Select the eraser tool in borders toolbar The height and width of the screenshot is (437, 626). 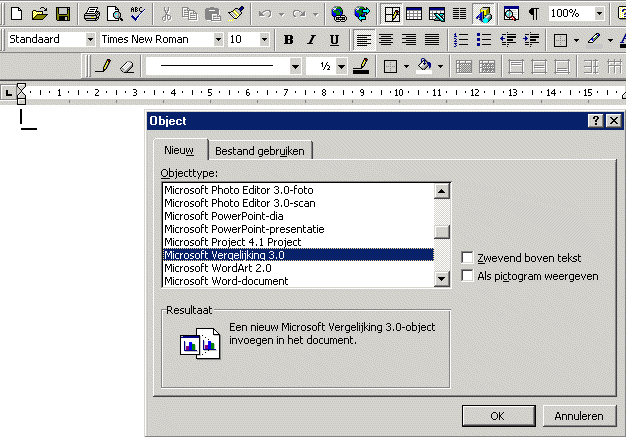pyautogui.click(x=127, y=67)
